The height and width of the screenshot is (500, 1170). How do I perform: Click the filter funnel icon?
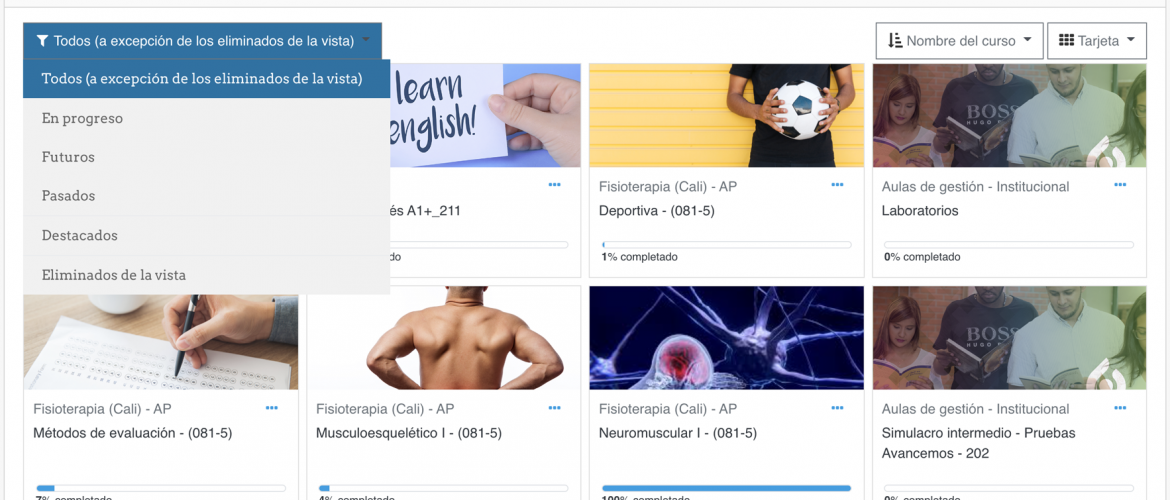(x=42, y=41)
